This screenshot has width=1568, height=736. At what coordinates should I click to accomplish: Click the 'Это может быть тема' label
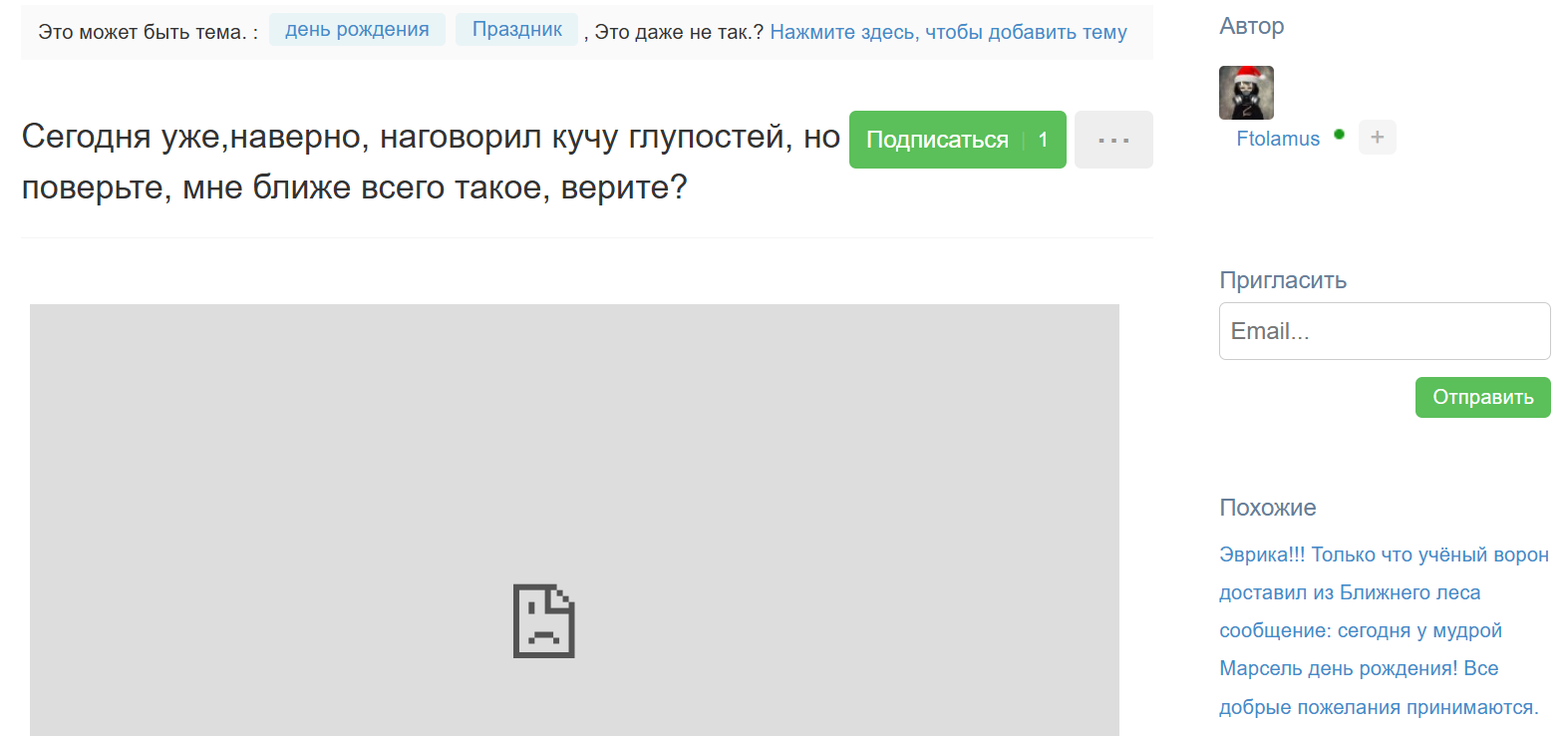point(148,32)
